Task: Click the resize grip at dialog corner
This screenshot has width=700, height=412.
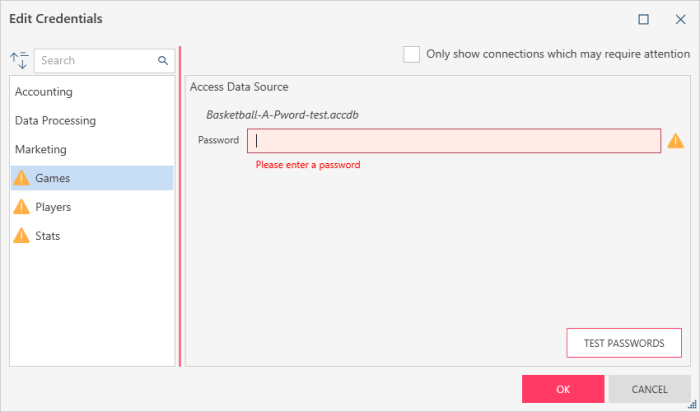Action: [692, 404]
